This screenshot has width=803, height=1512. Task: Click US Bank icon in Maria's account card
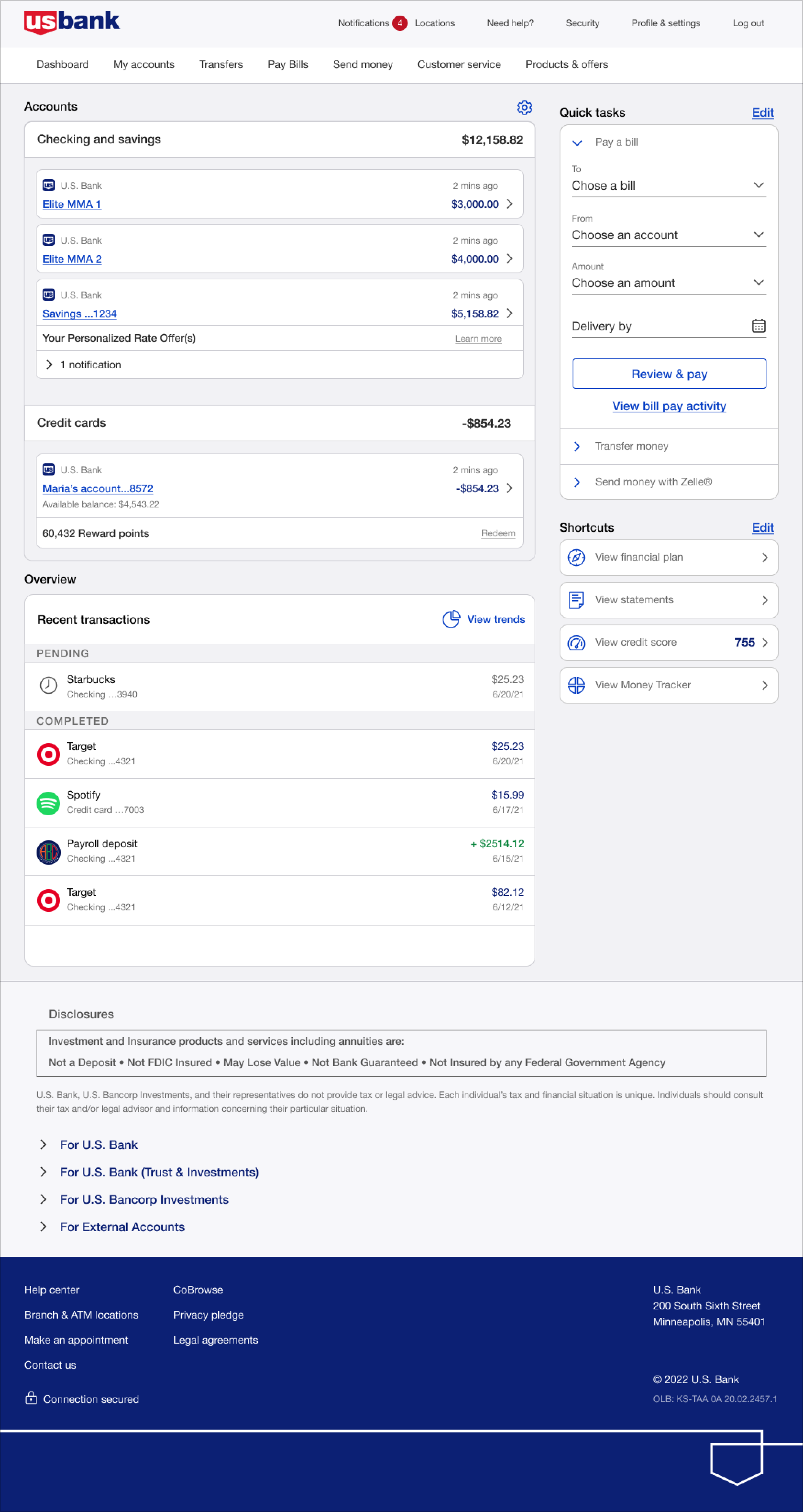tap(49, 470)
